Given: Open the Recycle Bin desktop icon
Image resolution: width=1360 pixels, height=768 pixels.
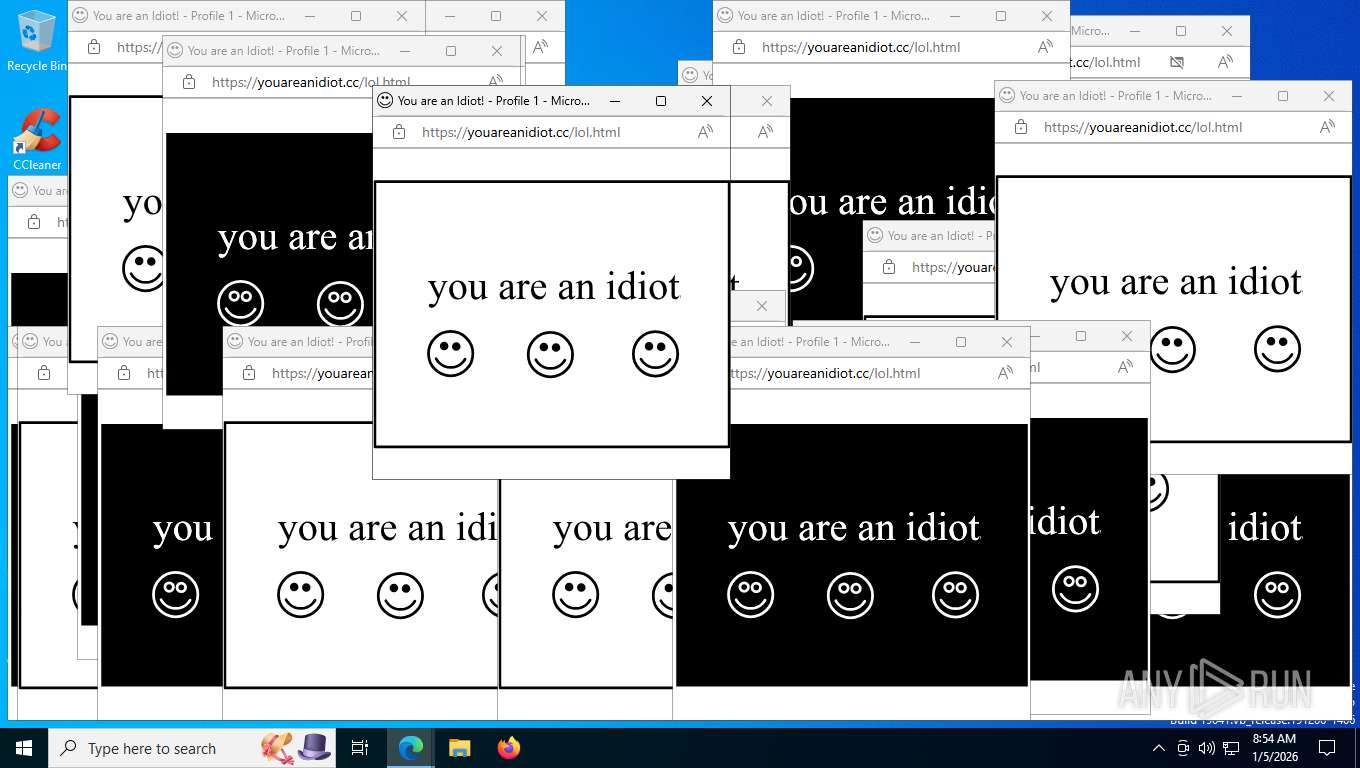Looking at the screenshot, I should [x=36, y=40].
